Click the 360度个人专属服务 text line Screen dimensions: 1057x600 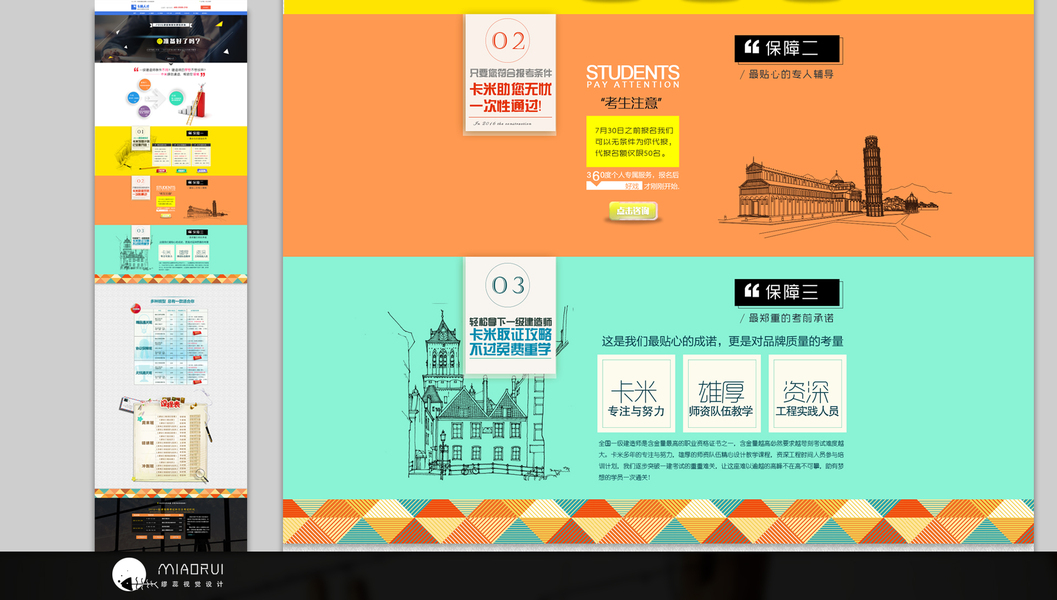pos(632,175)
